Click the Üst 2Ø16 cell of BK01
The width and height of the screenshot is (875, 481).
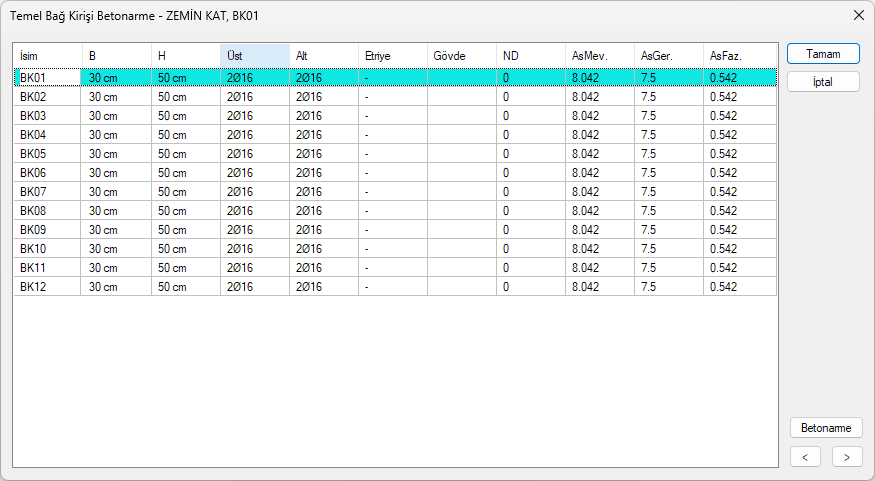click(x=255, y=78)
